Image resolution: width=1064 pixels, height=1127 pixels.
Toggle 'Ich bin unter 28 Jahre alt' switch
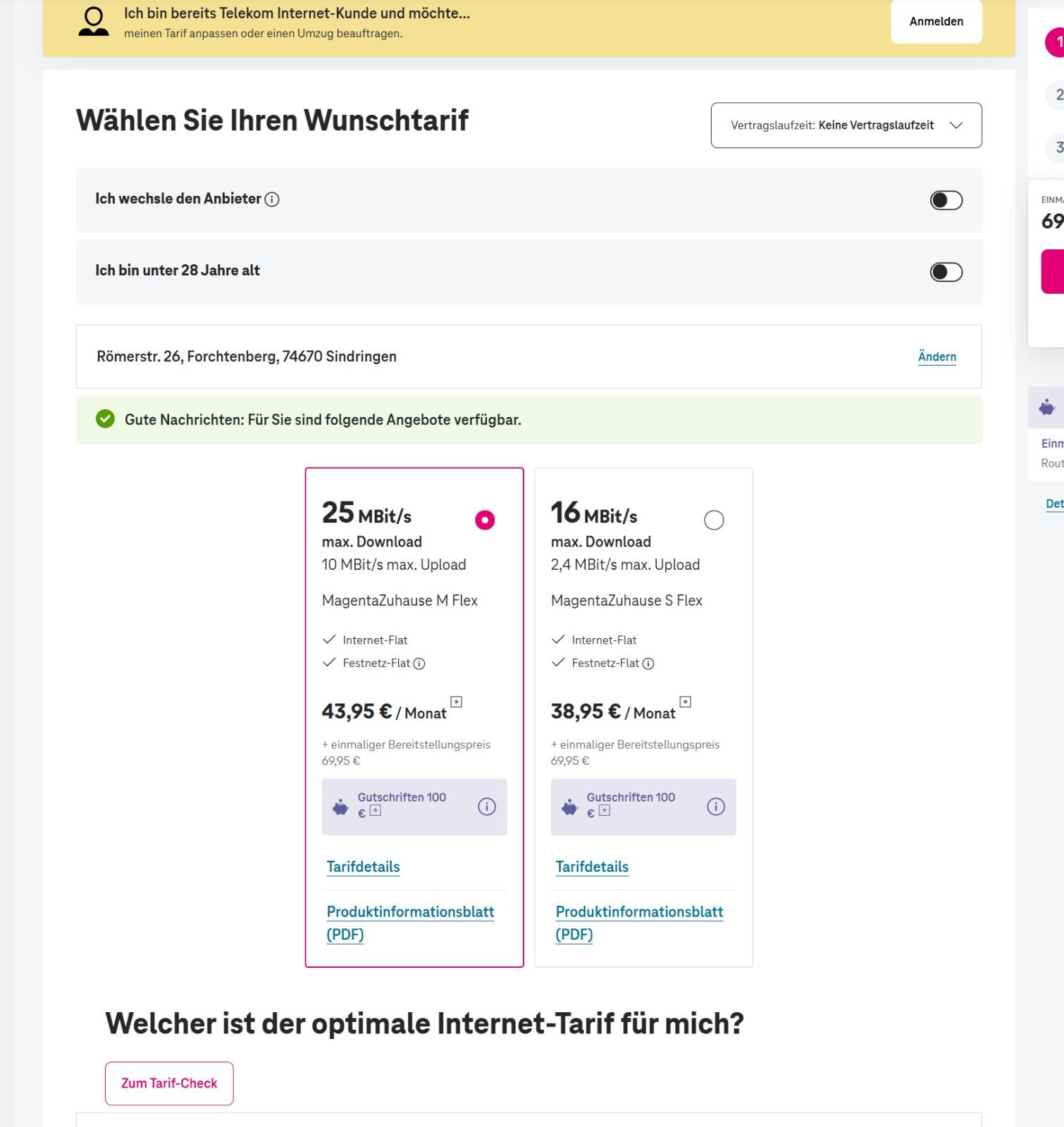click(946, 272)
